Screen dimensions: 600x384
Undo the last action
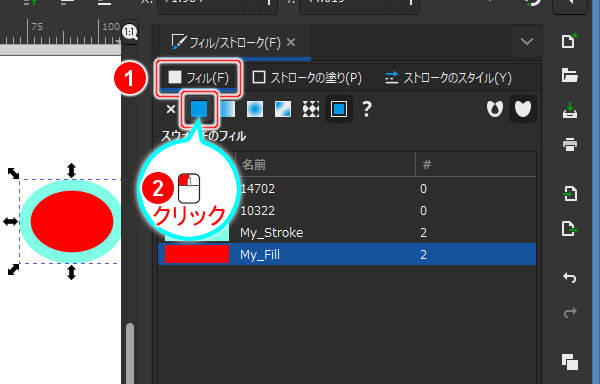point(569,278)
